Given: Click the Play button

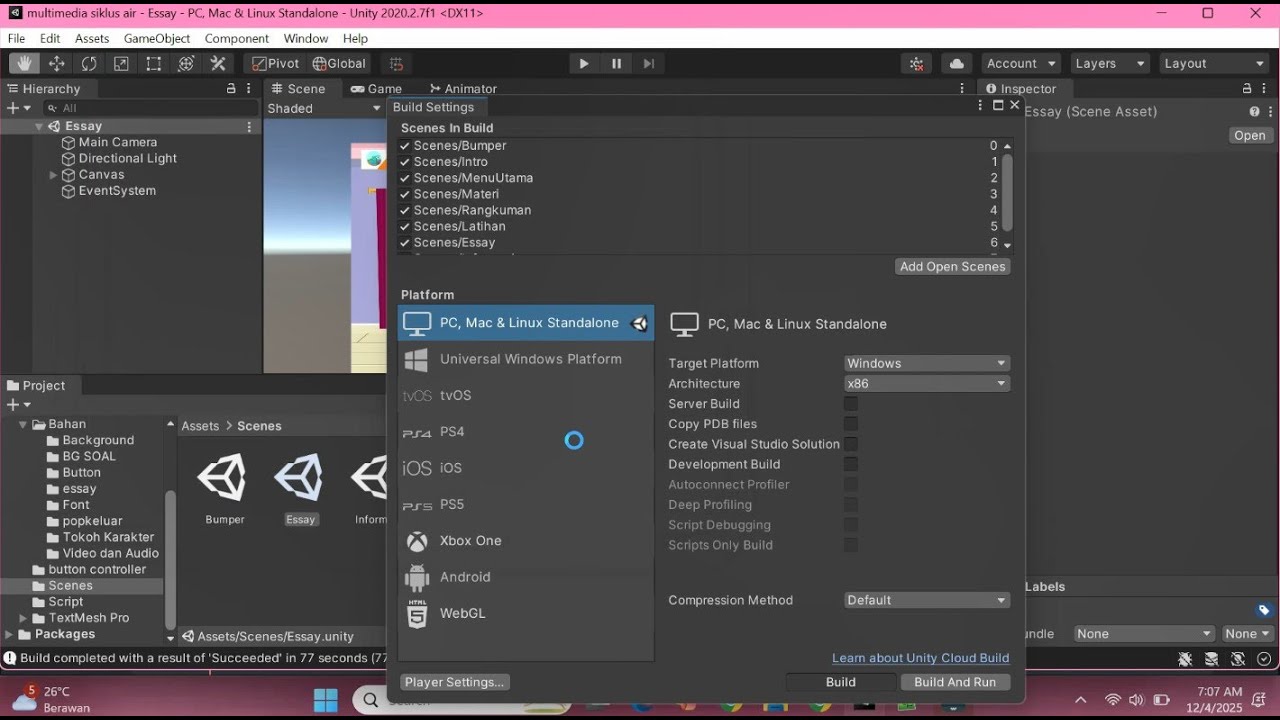Looking at the screenshot, I should coord(584,63).
